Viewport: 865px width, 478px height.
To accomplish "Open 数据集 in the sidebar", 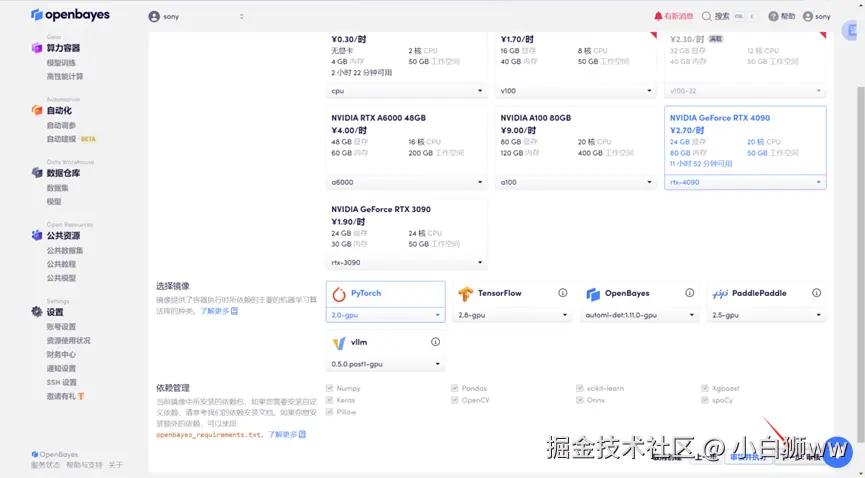I will (57, 188).
